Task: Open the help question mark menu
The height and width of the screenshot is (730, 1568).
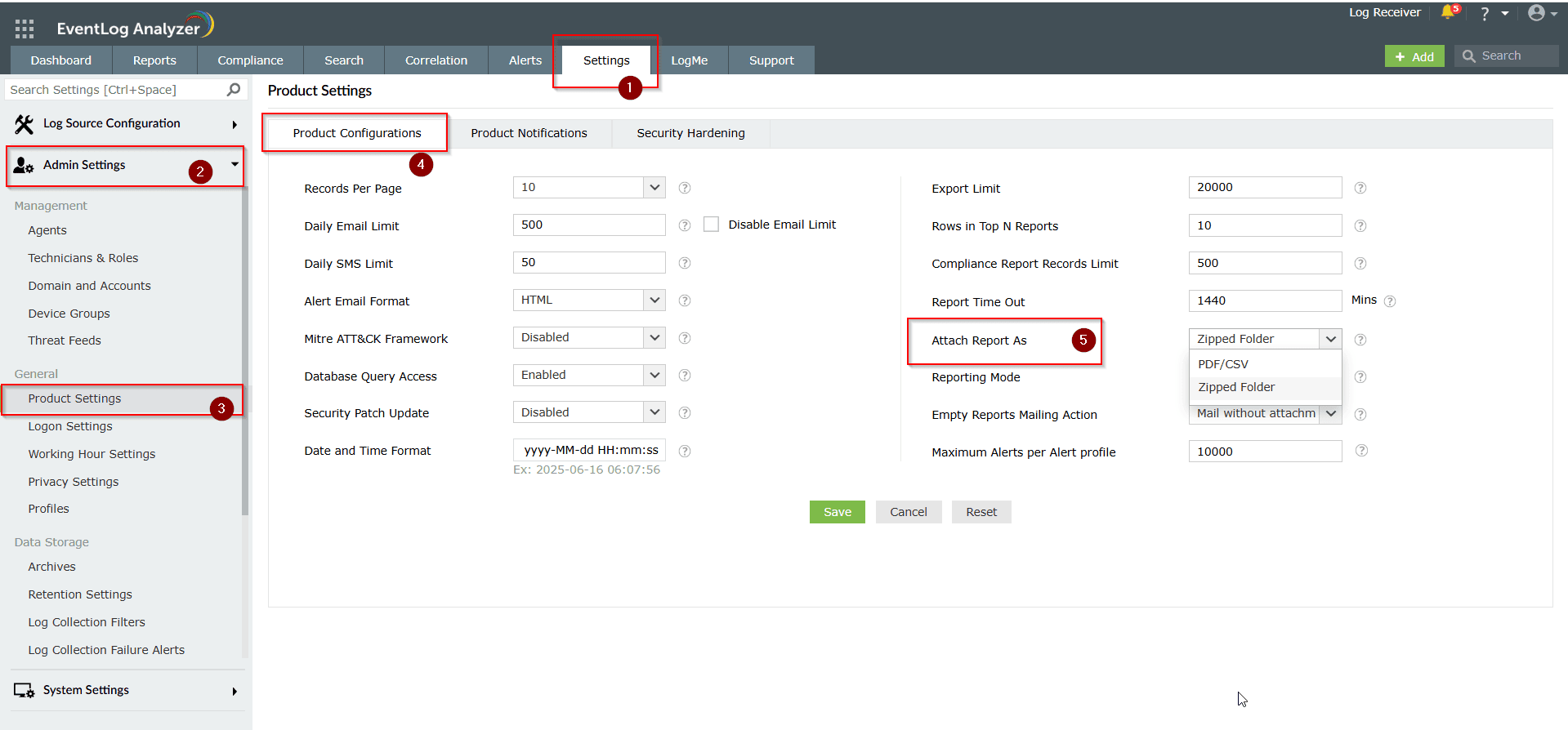Action: [1485, 13]
